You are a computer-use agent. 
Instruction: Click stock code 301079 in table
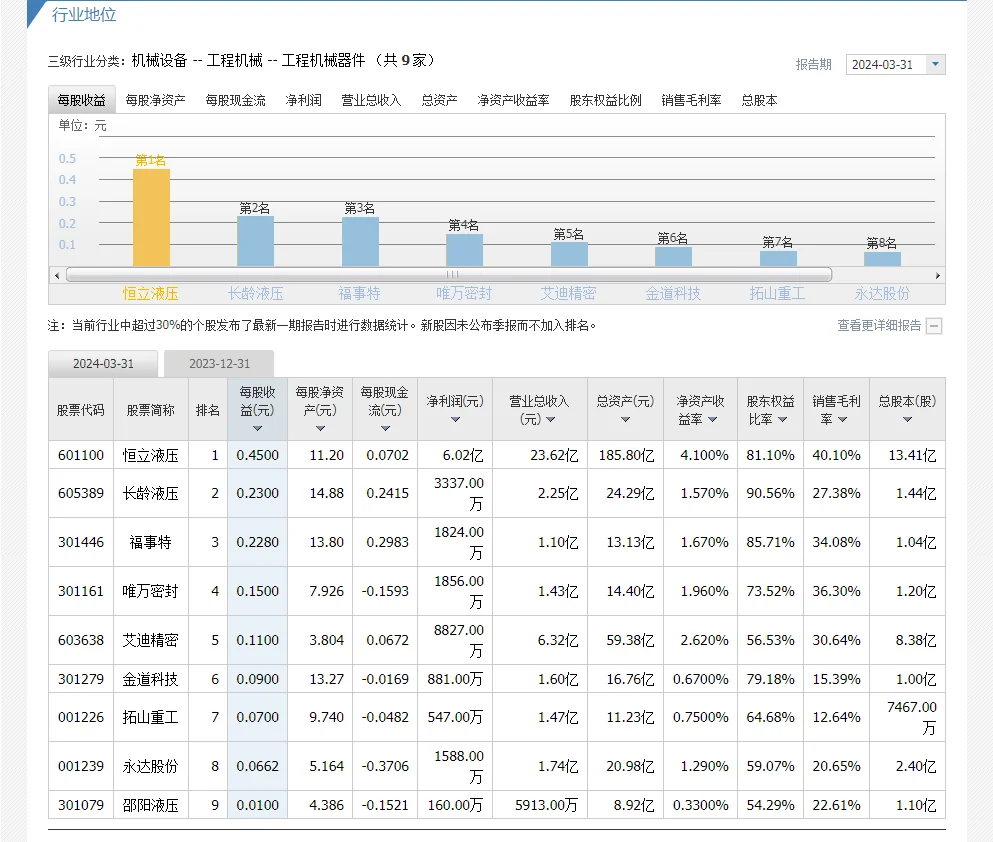81,805
